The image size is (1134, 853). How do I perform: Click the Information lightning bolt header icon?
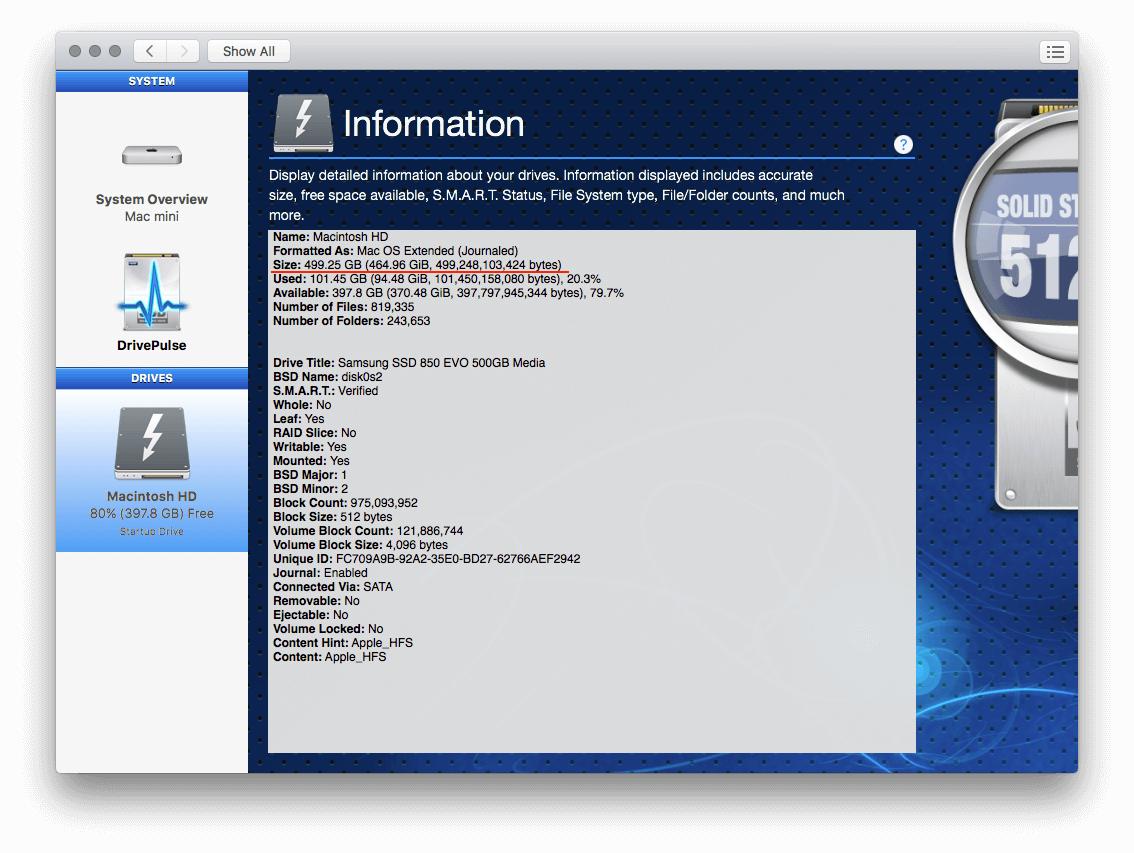302,122
